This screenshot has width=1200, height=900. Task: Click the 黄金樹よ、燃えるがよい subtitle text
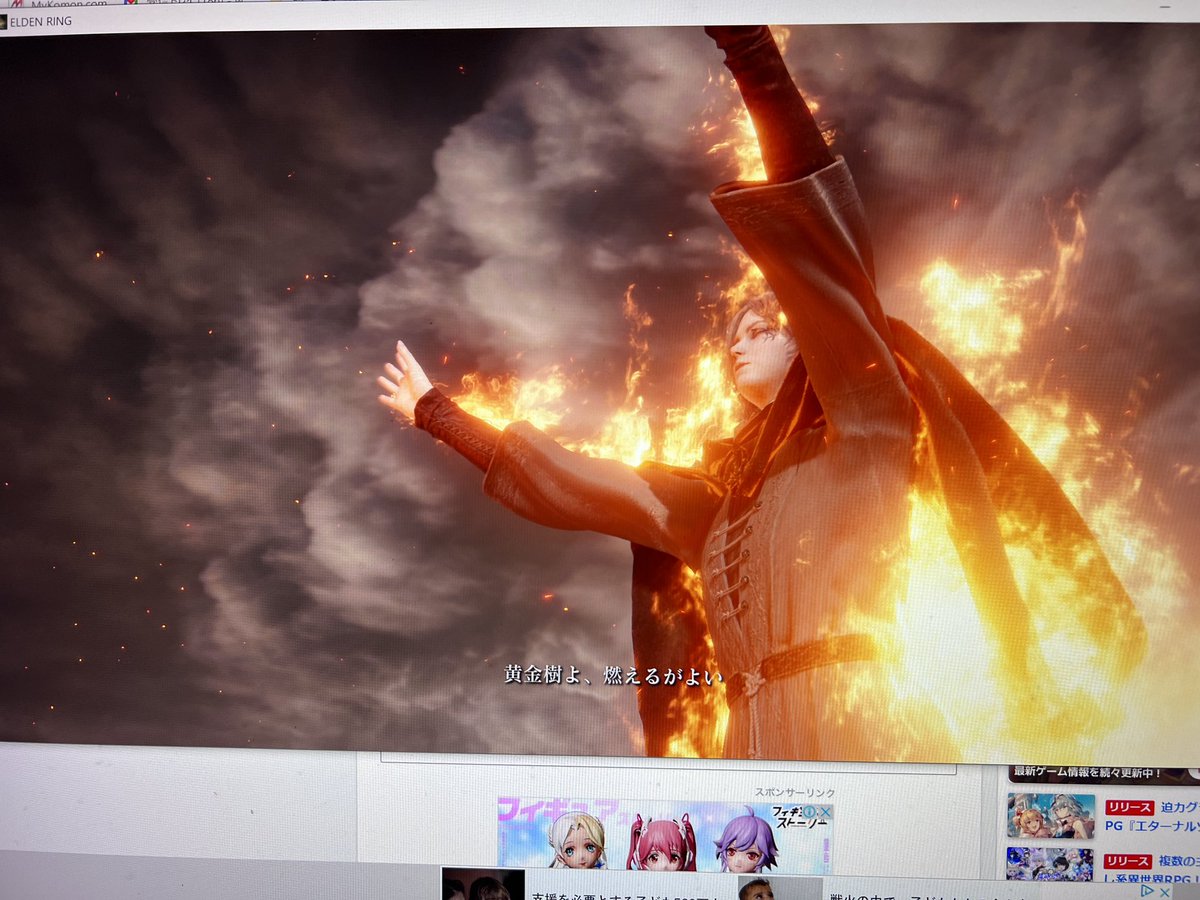(x=613, y=676)
